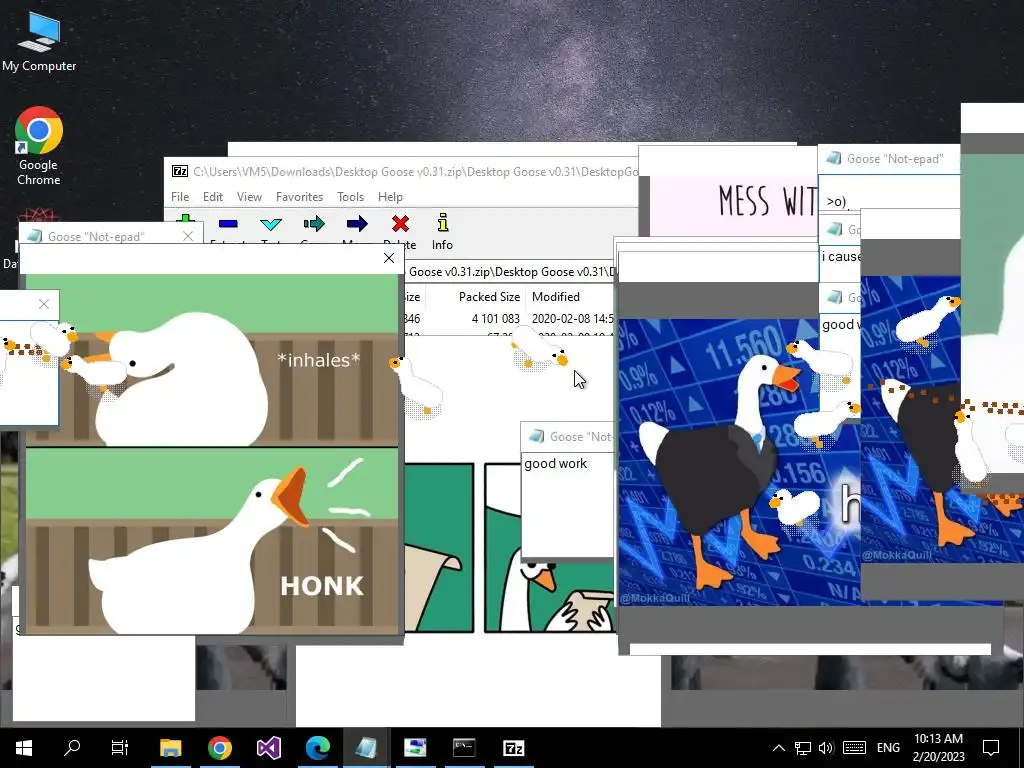Select the My Computer desktop icon
The width and height of the screenshot is (1024, 768).
point(39,42)
